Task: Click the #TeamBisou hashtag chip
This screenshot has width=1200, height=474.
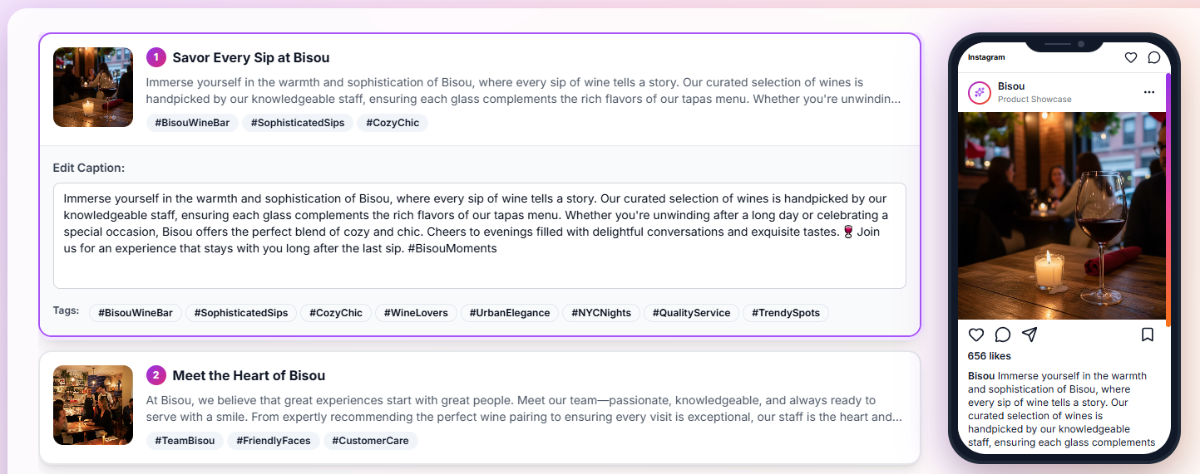Action: (x=184, y=441)
